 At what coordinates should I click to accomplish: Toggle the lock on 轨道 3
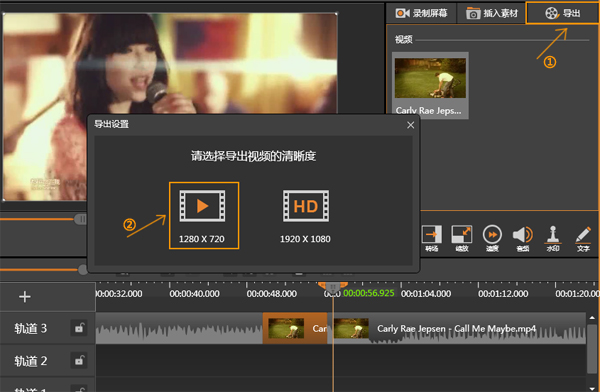[79, 328]
